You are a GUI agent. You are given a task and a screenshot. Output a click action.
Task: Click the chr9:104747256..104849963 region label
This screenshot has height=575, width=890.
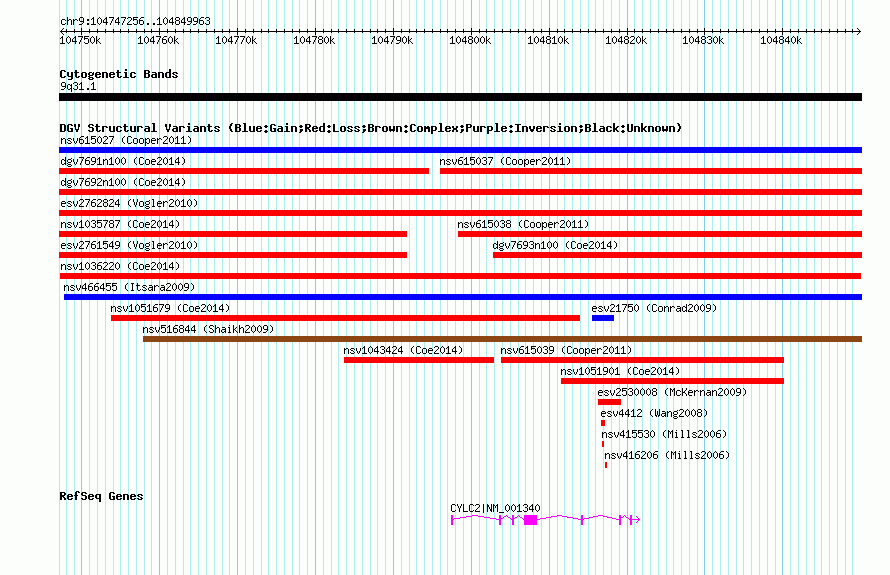click(135, 21)
